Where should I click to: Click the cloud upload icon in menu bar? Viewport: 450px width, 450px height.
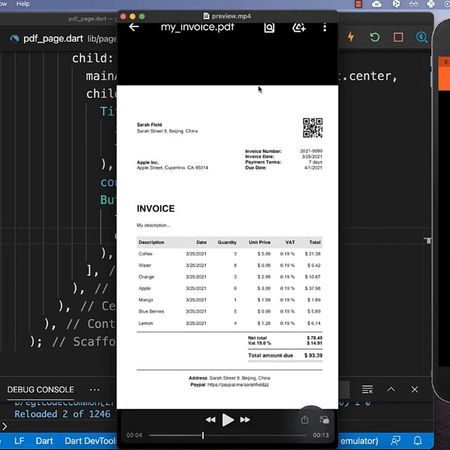coord(377,4)
